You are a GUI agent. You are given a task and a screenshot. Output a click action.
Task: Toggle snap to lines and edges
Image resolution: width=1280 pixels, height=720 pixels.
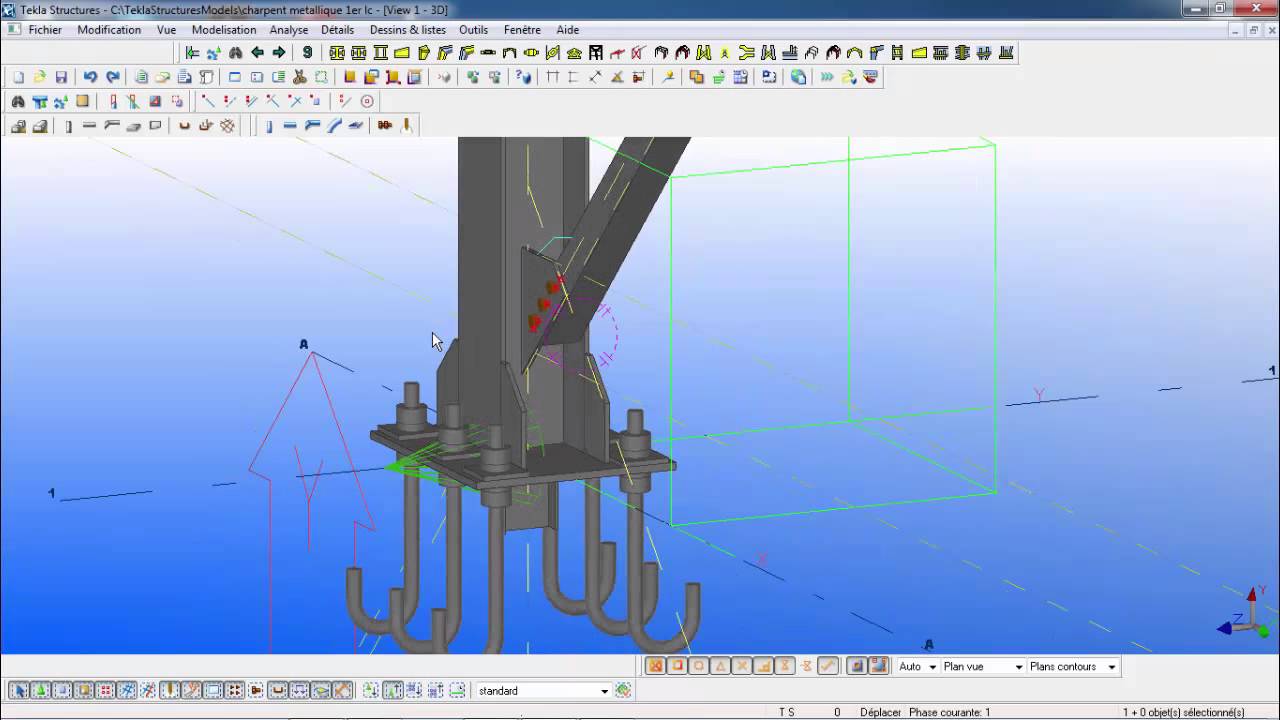(828, 666)
